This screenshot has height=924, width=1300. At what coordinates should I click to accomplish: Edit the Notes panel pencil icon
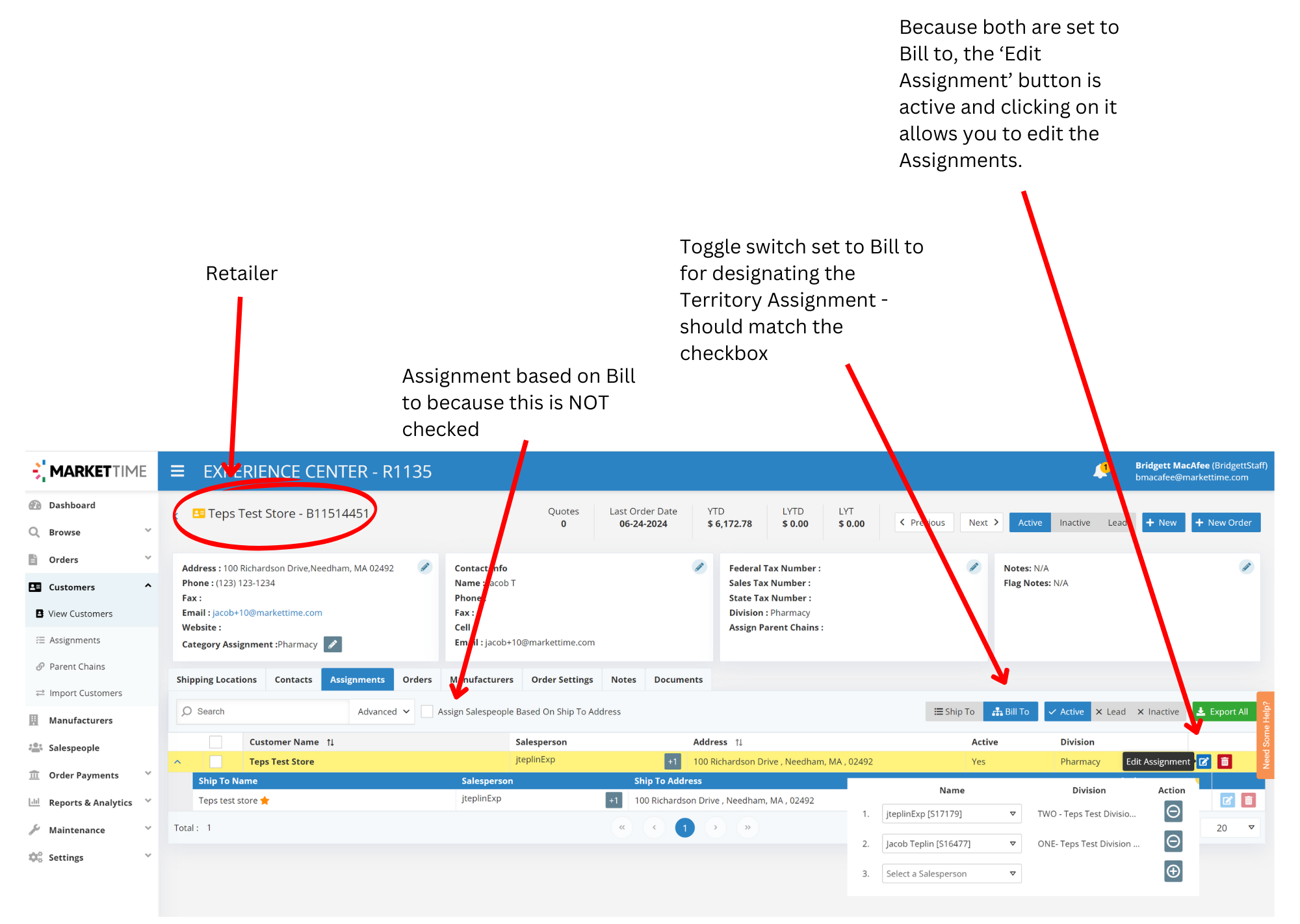pos(1246,567)
